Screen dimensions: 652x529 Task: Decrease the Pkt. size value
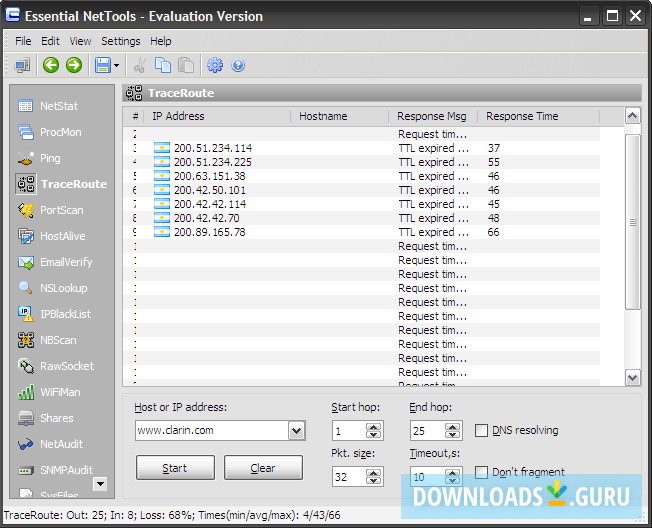click(373, 481)
